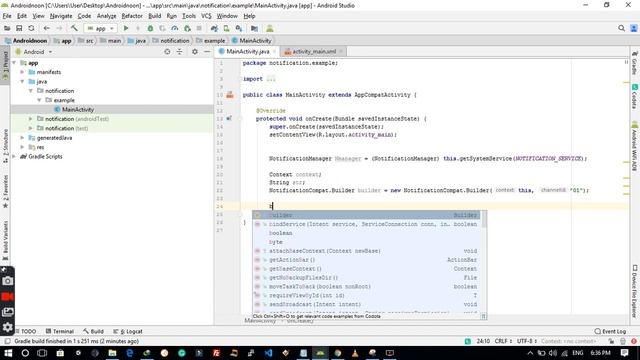Click the Open folder toolbar icon

coord(7,28)
